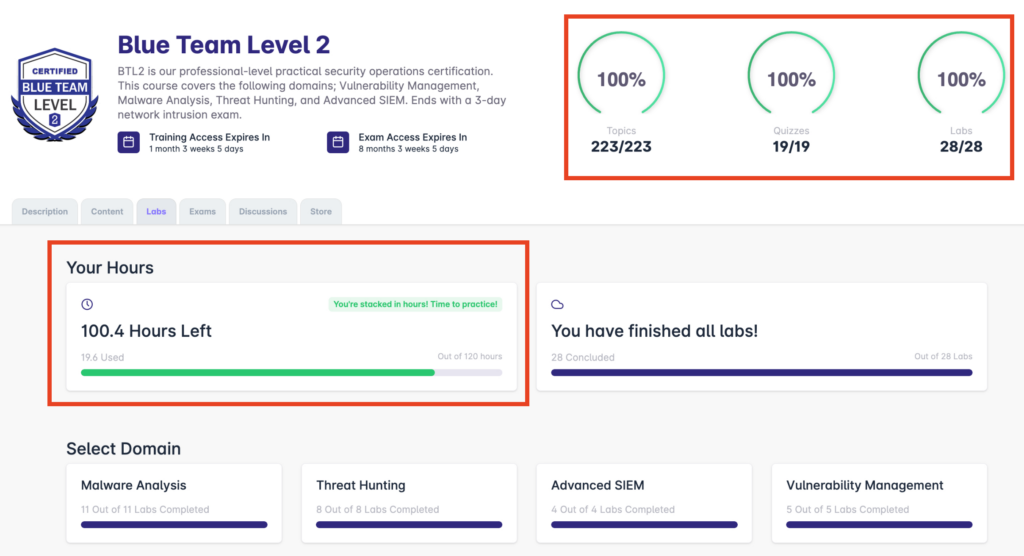Click the Certified Blue Team Level 2 badge
The width and height of the screenshot is (1024, 556).
(x=55, y=95)
